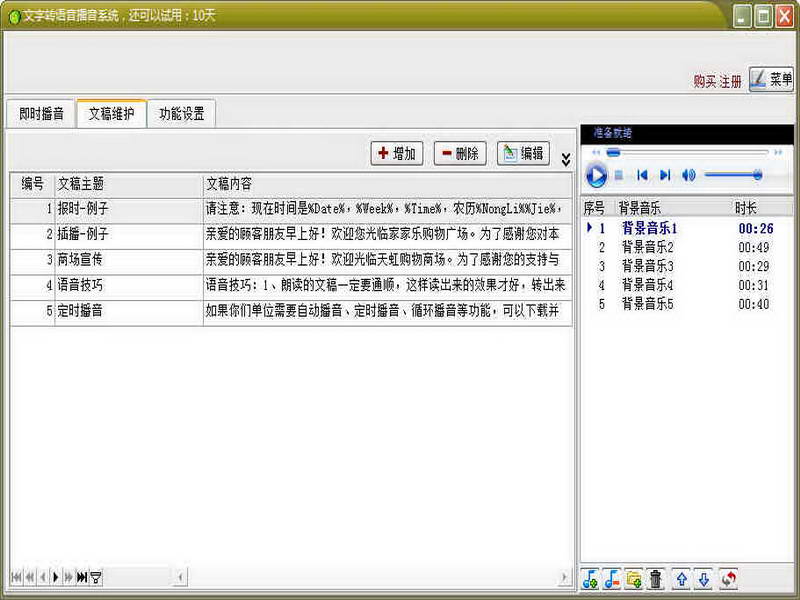Click the left arrow of the horizontal scrollbar
This screenshot has height=600, width=800.
click(x=180, y=577)
